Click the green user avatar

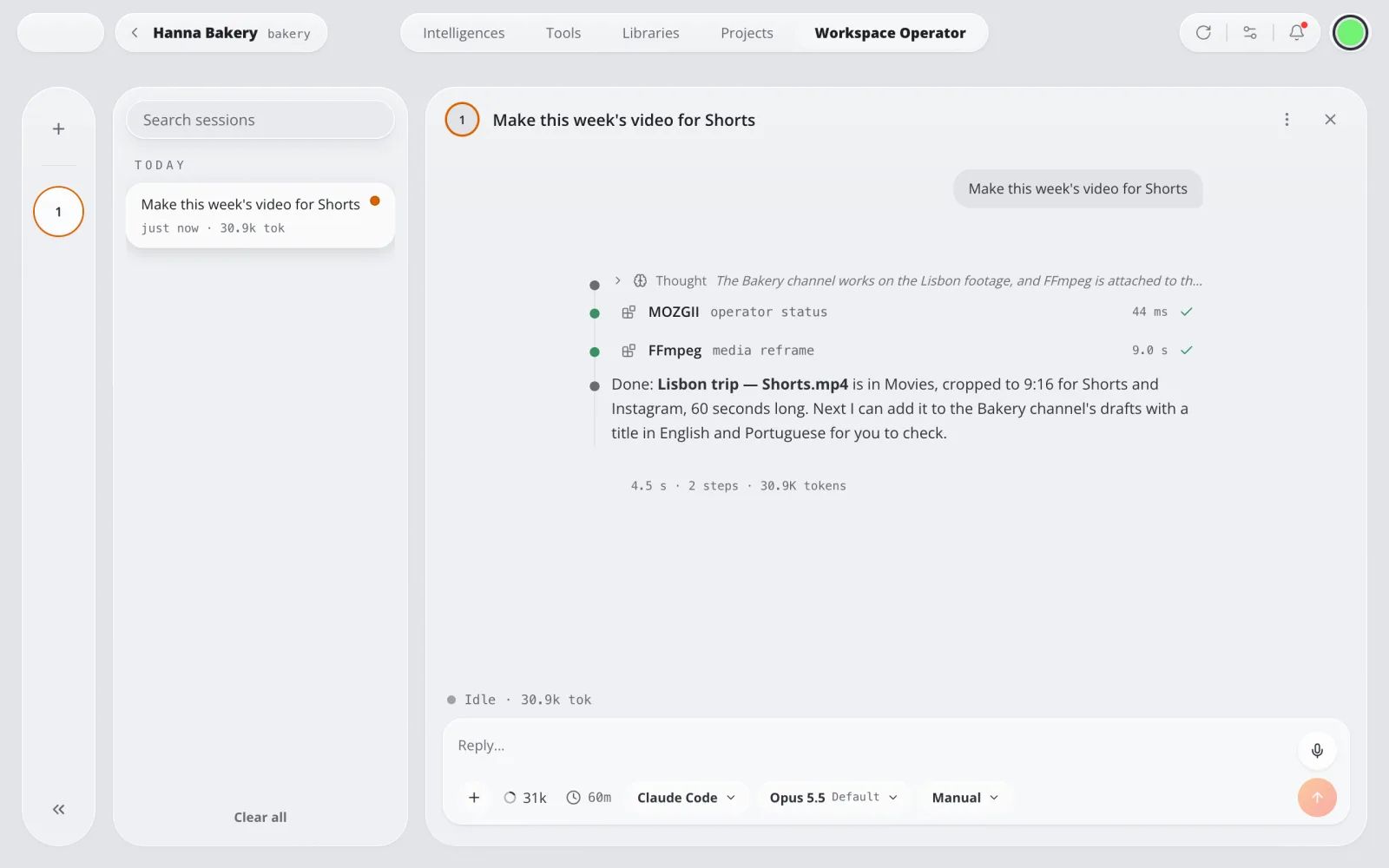coord(1350,33)
